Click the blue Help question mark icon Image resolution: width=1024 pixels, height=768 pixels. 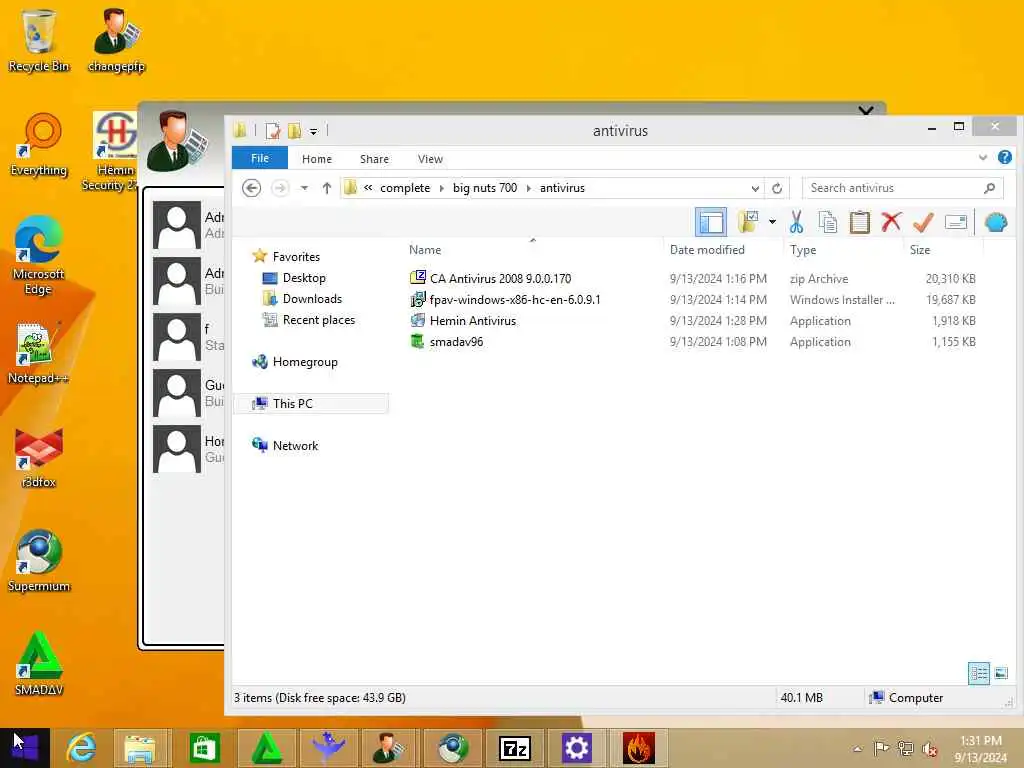[1004, 157]
